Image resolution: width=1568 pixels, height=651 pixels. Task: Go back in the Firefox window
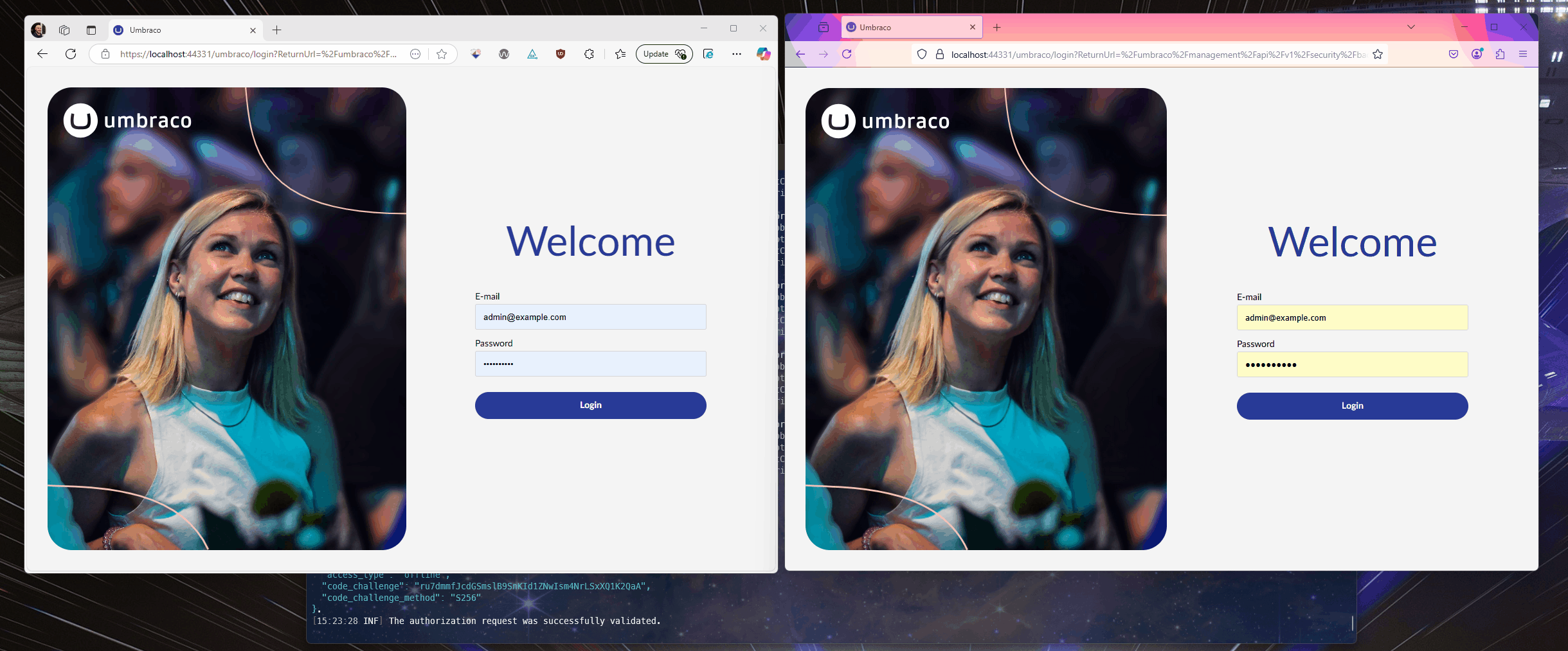(800, 54)
